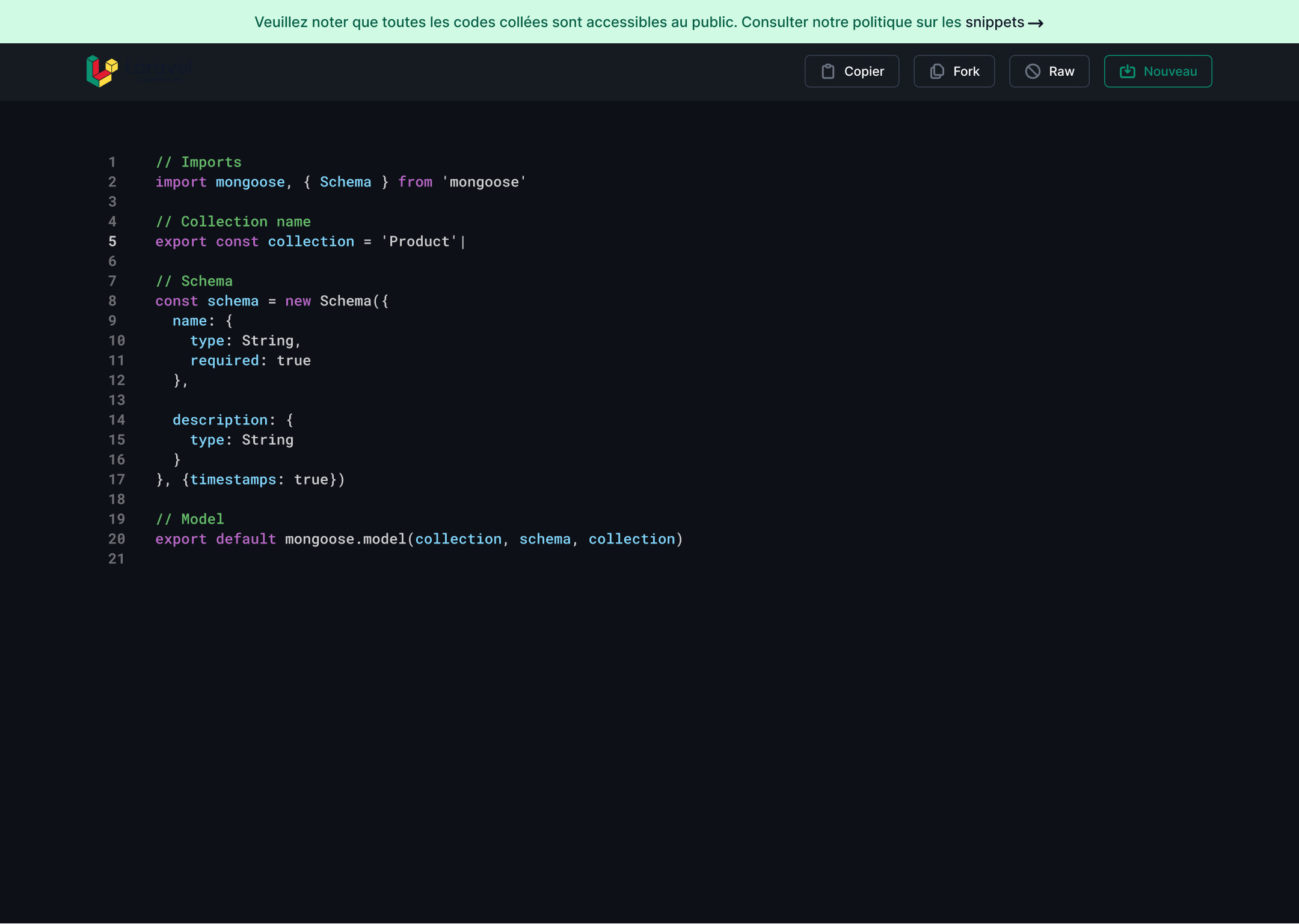Click the clipboard icon in Copier
This screenshot has height=924, width=1299.
point(828,72)
